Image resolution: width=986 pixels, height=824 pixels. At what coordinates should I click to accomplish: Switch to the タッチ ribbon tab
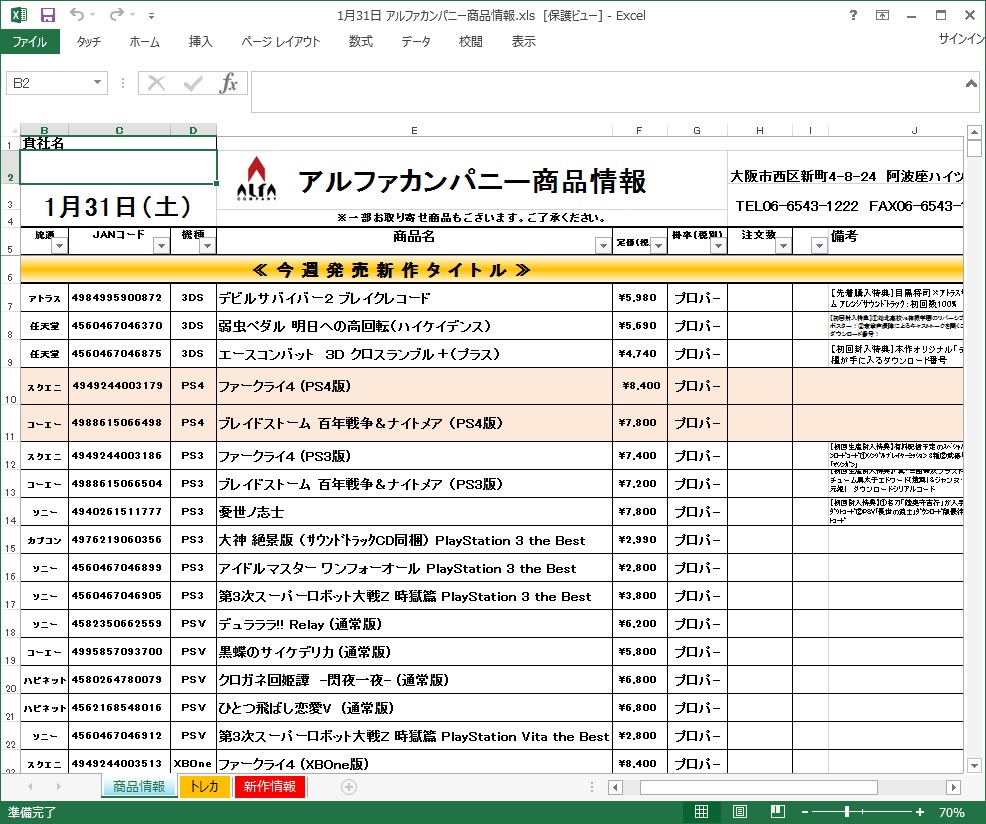[89, 42]
